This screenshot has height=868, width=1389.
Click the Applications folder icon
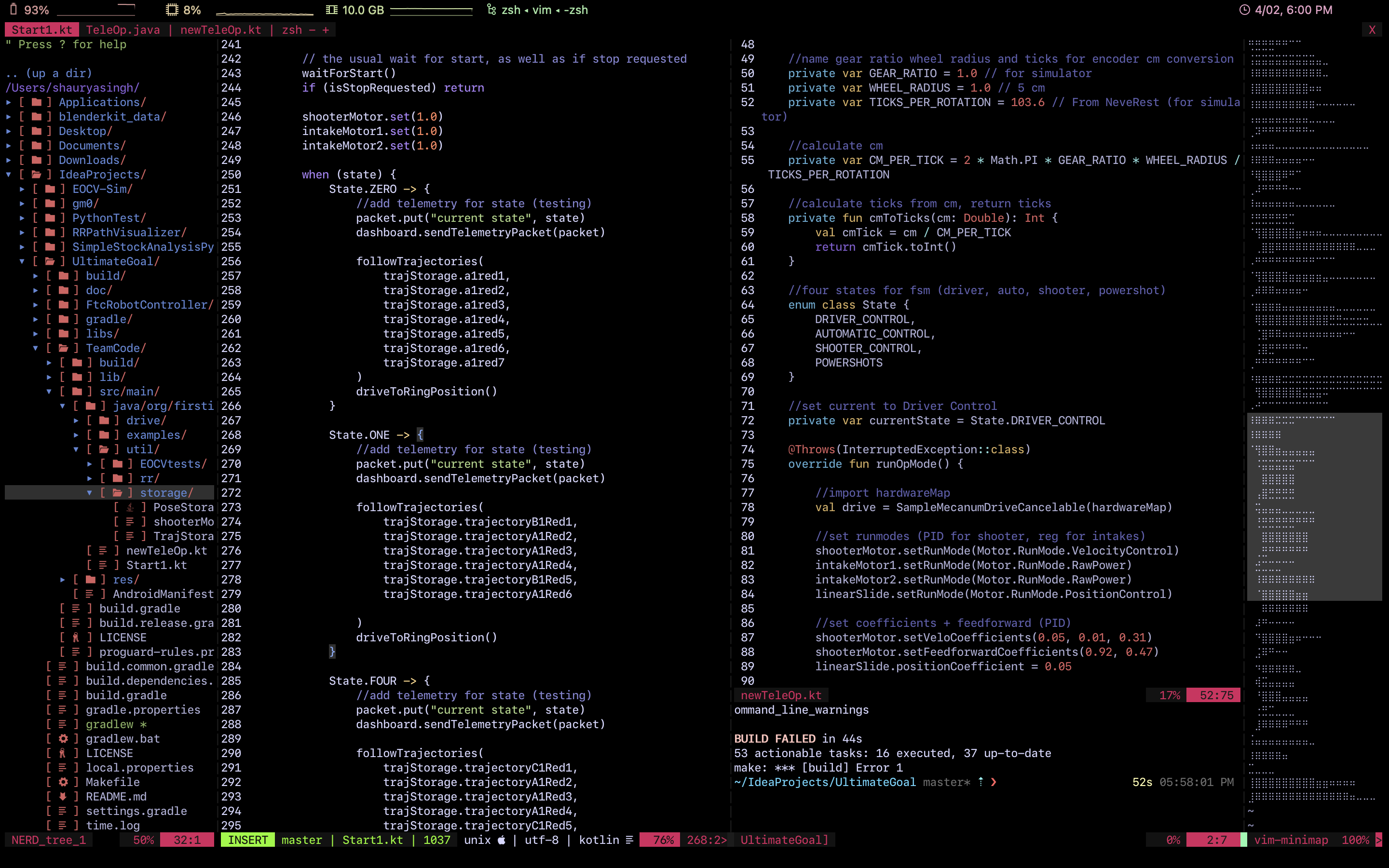pos(36,102)
